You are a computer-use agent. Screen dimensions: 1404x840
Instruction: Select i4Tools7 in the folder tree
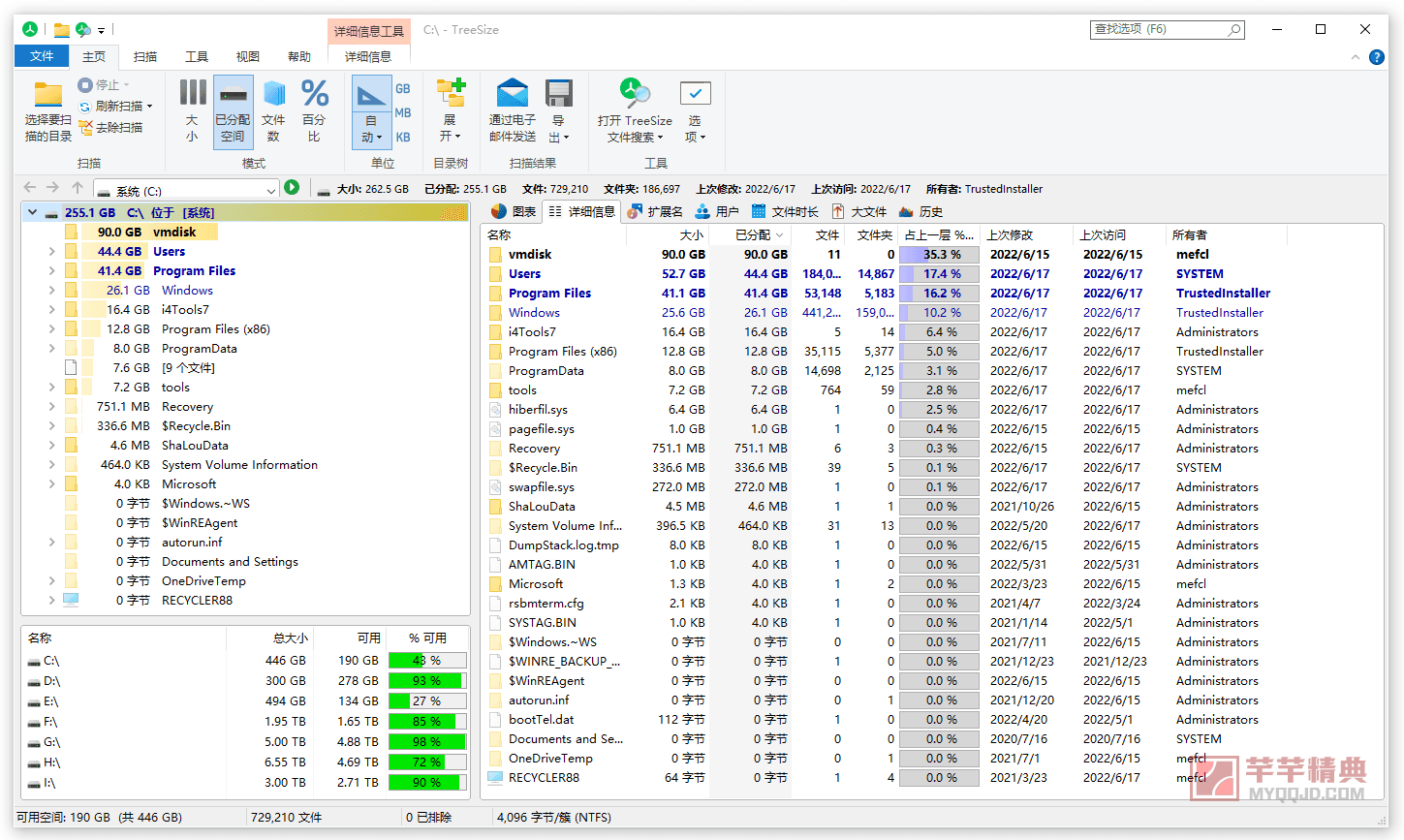[x=185, y=309]
